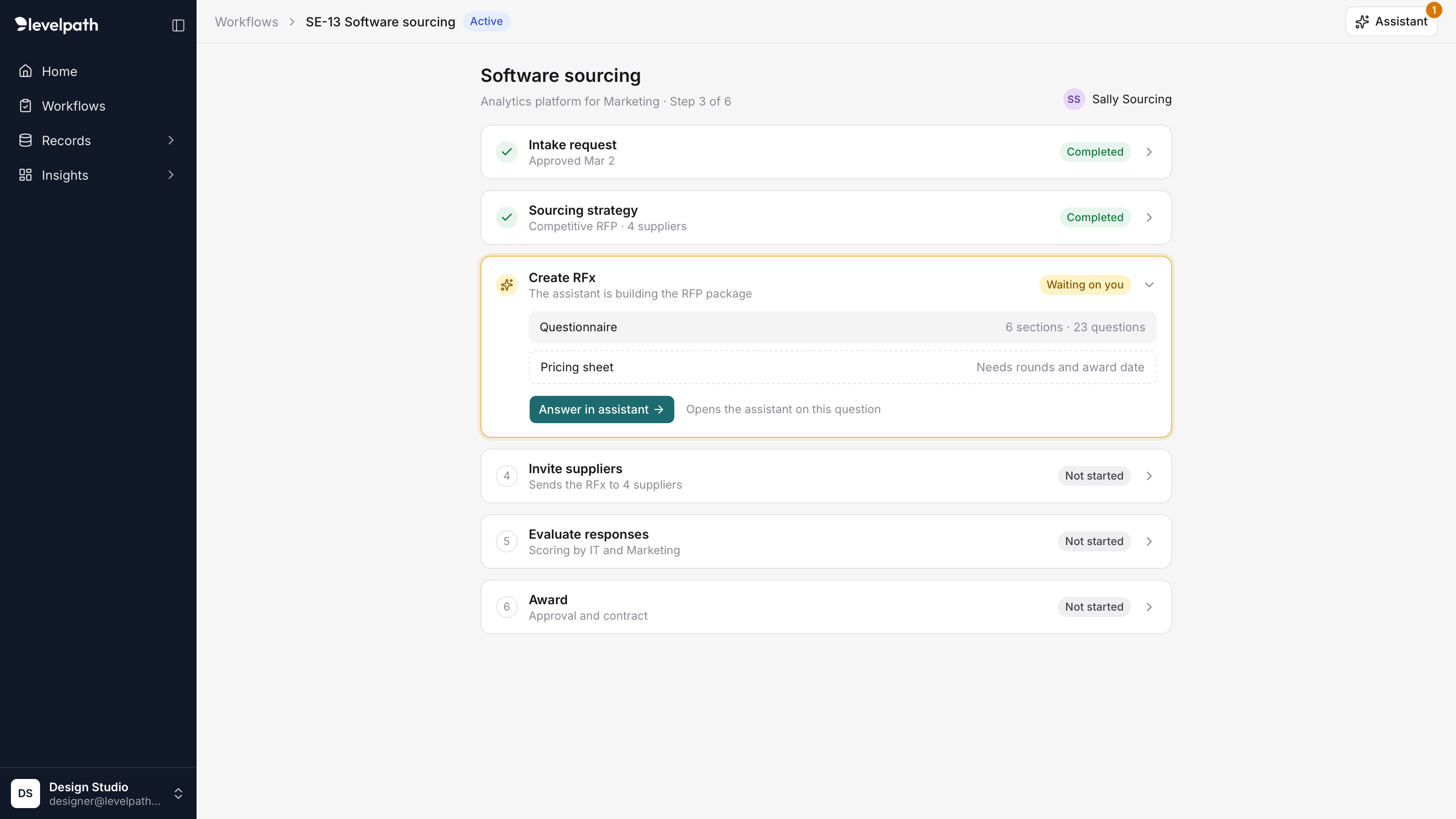This screenshot has height=819, width=1456.
Task: Click the Not started badge on Invite suppliers
Action: point(1094,476)
